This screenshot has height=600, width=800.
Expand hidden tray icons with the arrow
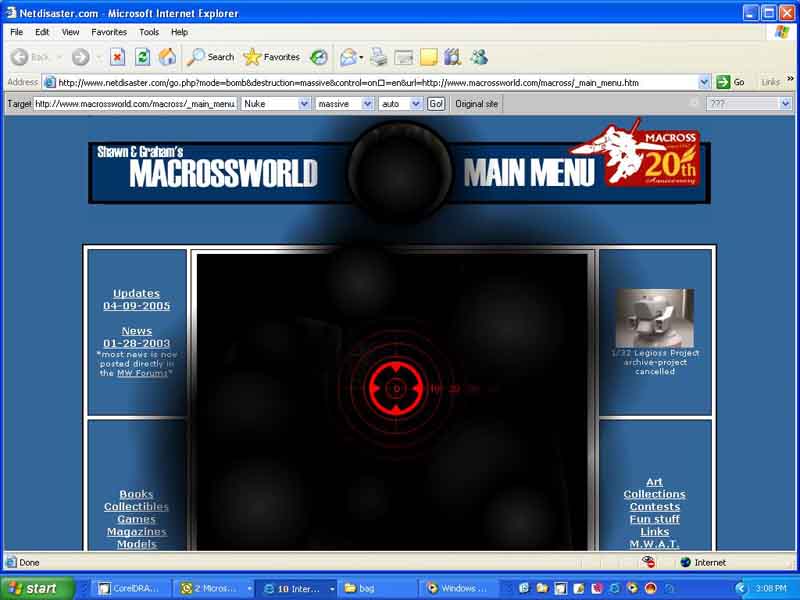(740, 588)
